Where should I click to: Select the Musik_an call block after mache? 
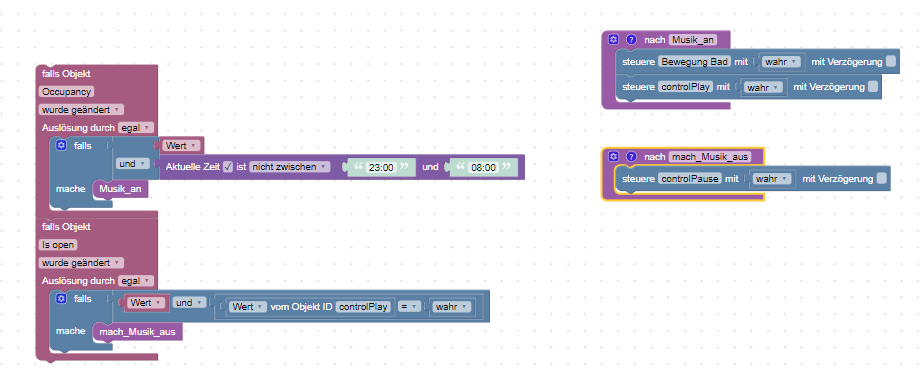pos(120,189)
